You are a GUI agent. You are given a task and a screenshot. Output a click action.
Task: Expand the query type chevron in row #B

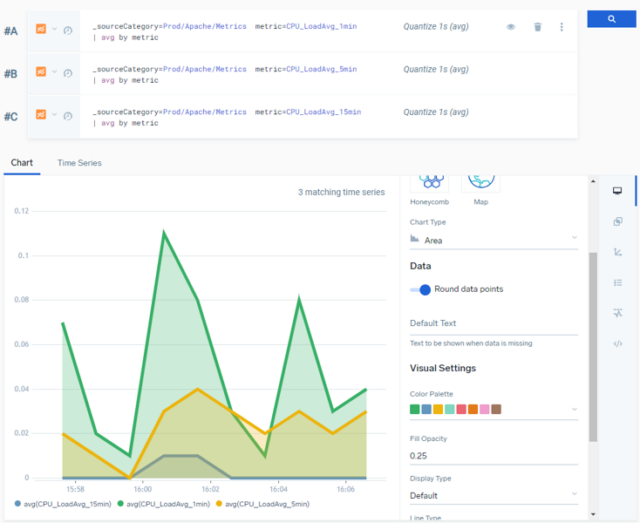[54, 72]
